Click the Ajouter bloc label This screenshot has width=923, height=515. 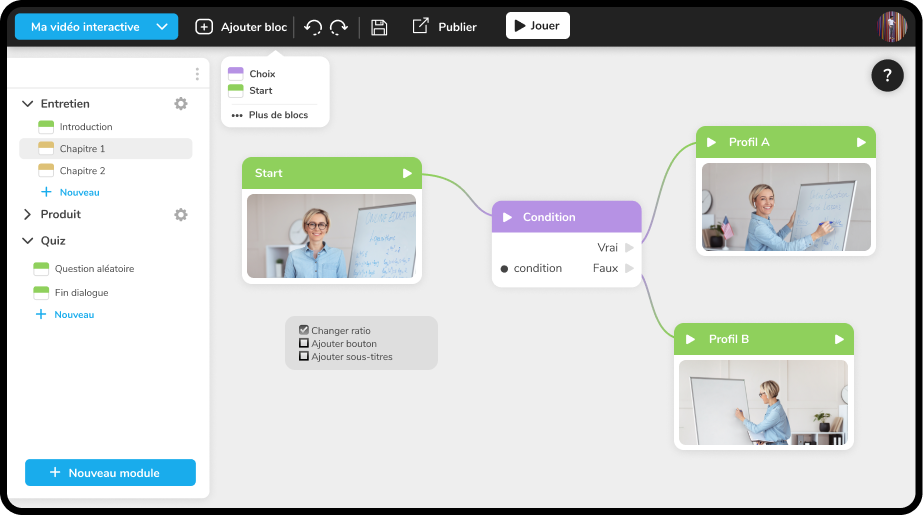254,27
